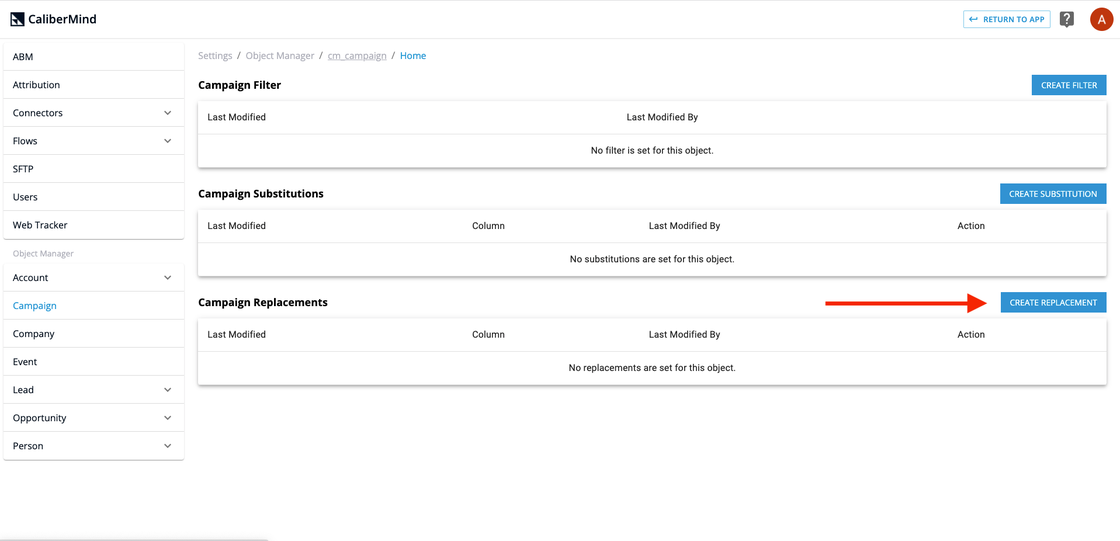This screenshot has height=541, width=1120.
Task: Open the Attribution settings item
Action: [94, 84]
